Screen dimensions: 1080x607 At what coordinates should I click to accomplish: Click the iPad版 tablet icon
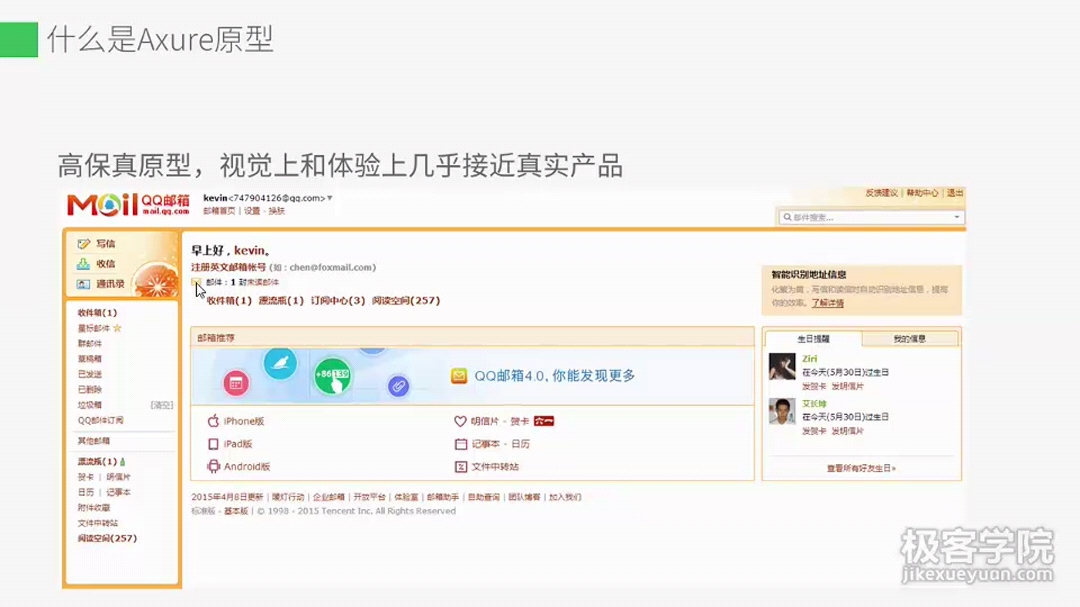point(214,444)
